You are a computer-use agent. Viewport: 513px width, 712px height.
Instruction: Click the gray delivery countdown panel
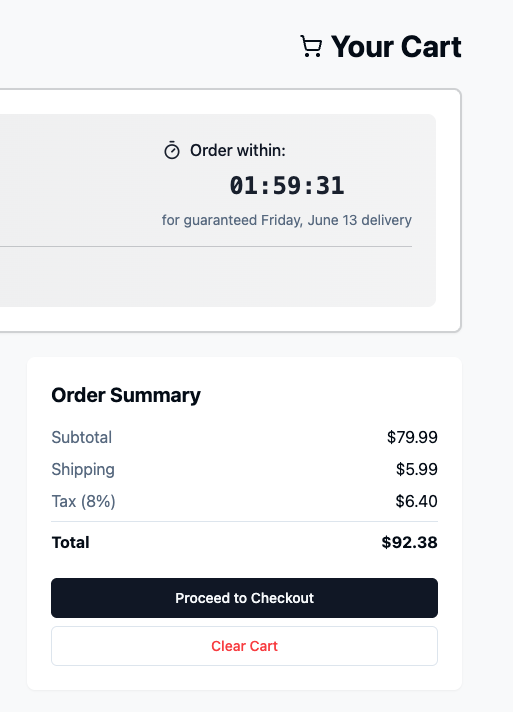point(218,210)
